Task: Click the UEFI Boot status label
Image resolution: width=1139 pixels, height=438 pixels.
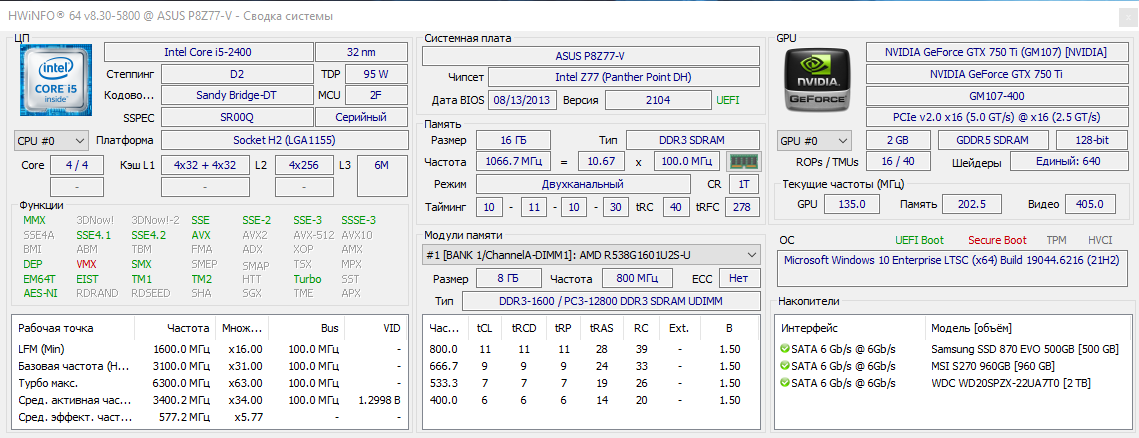Action: (920, 240)
